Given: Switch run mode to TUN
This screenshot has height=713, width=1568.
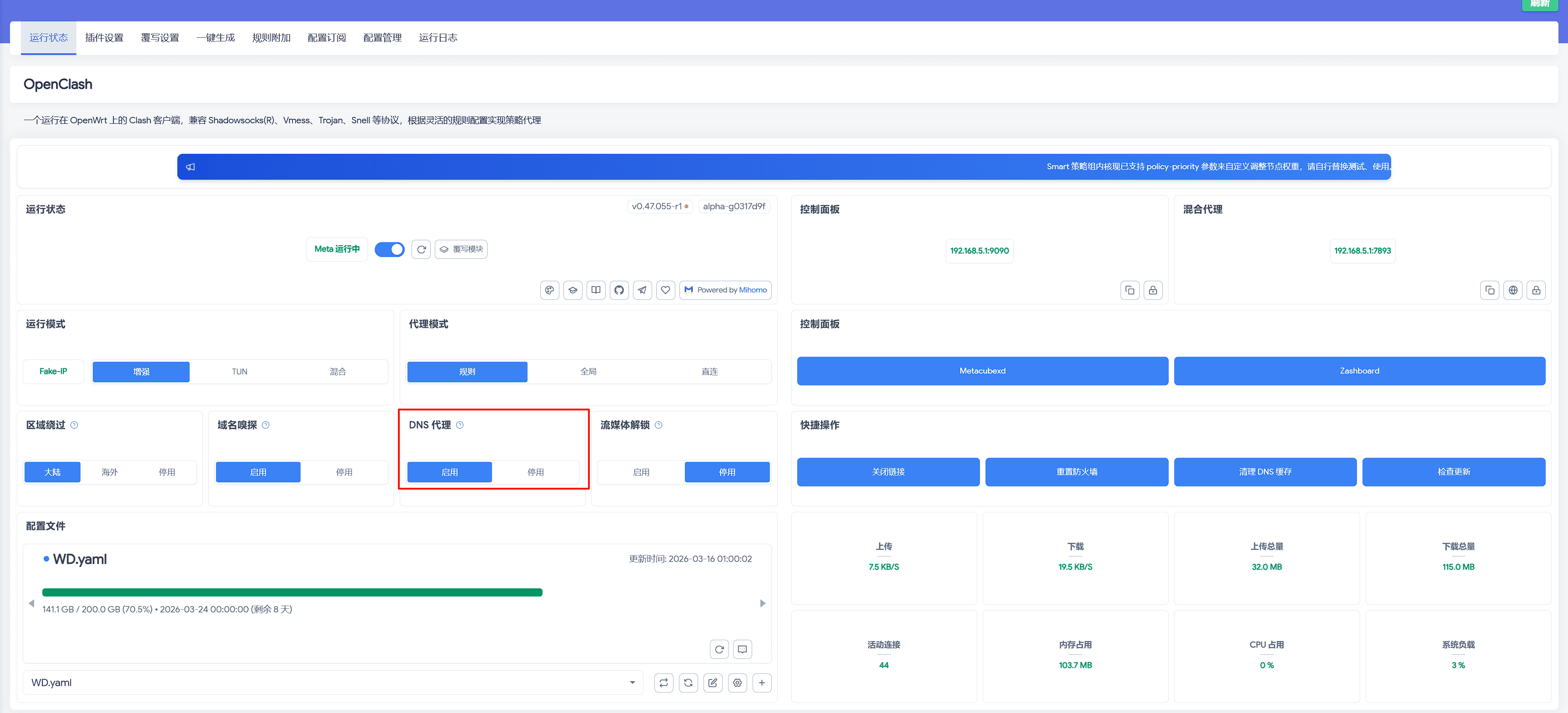Looking at the screenshot, I should click(x=239, y=371).
